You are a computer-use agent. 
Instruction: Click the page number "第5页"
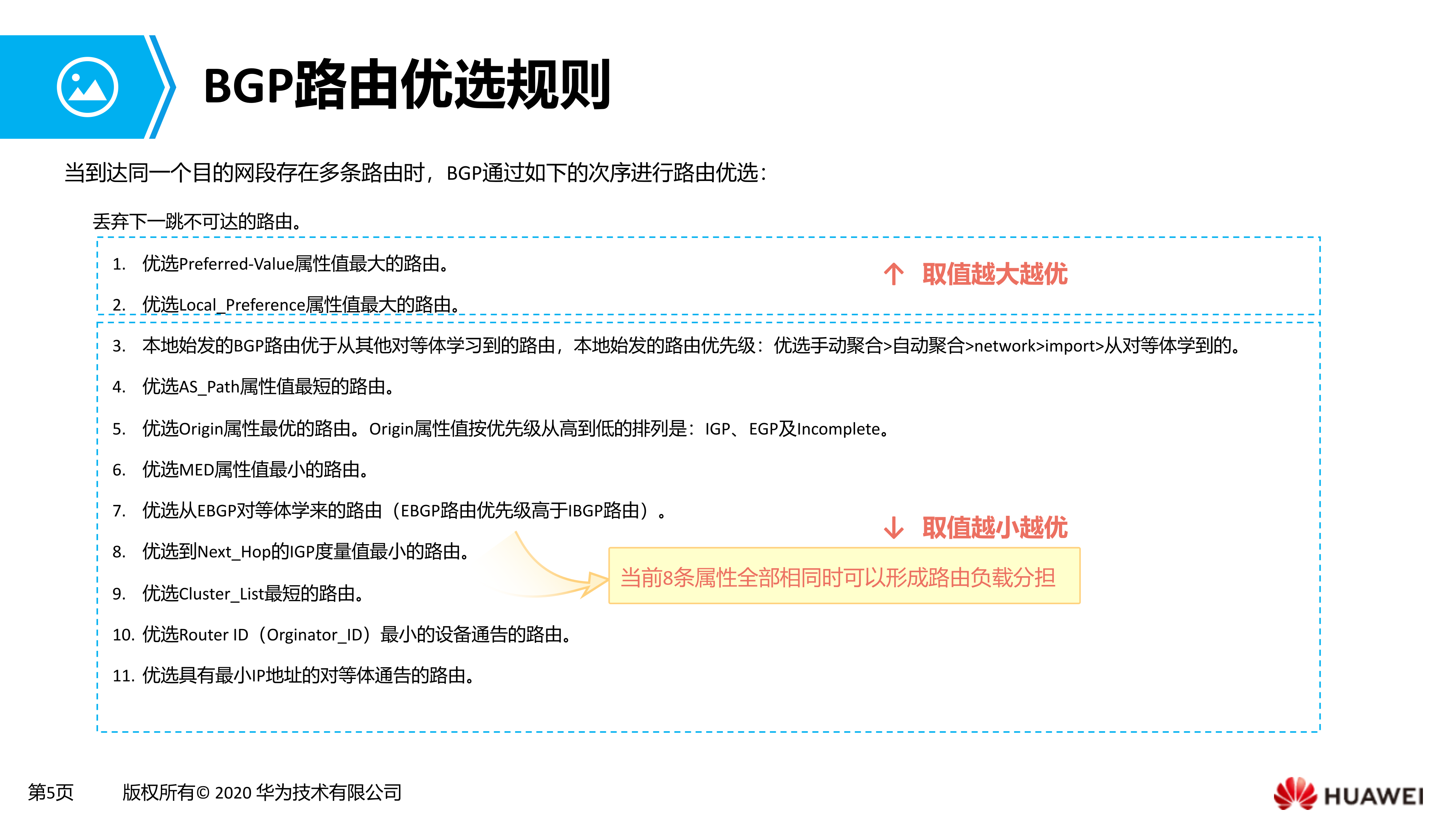(x=51, y=792)
